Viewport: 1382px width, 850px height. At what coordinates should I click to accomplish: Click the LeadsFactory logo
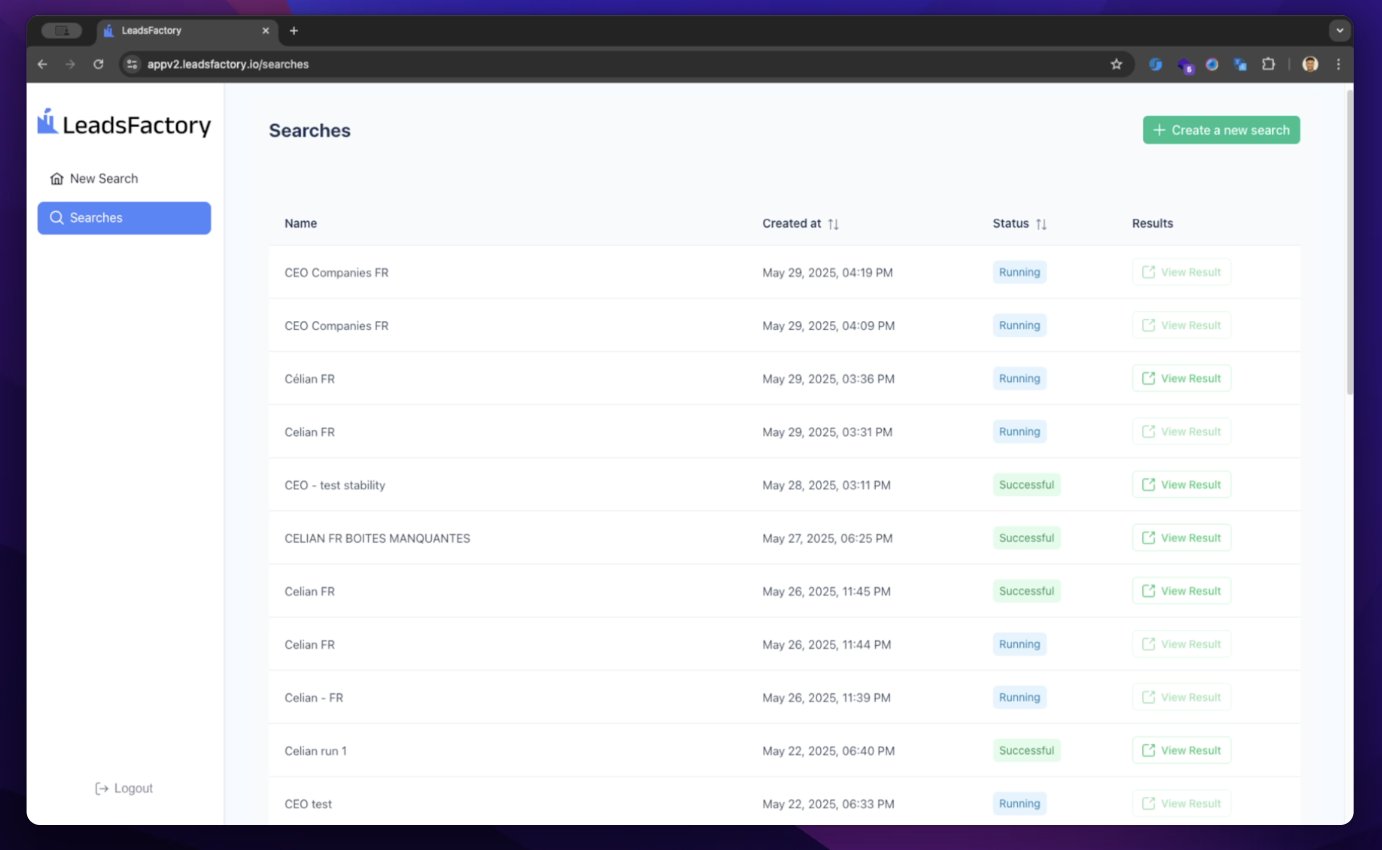(124, 123)
